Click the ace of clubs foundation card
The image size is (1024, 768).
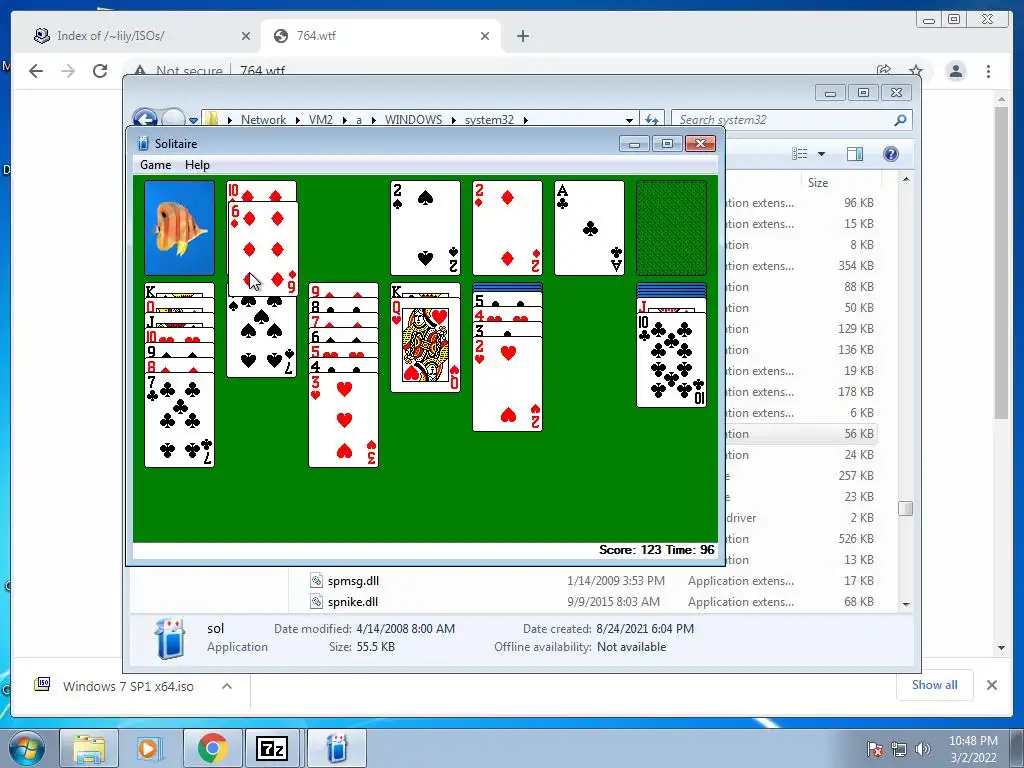click(x=589, y=228)
